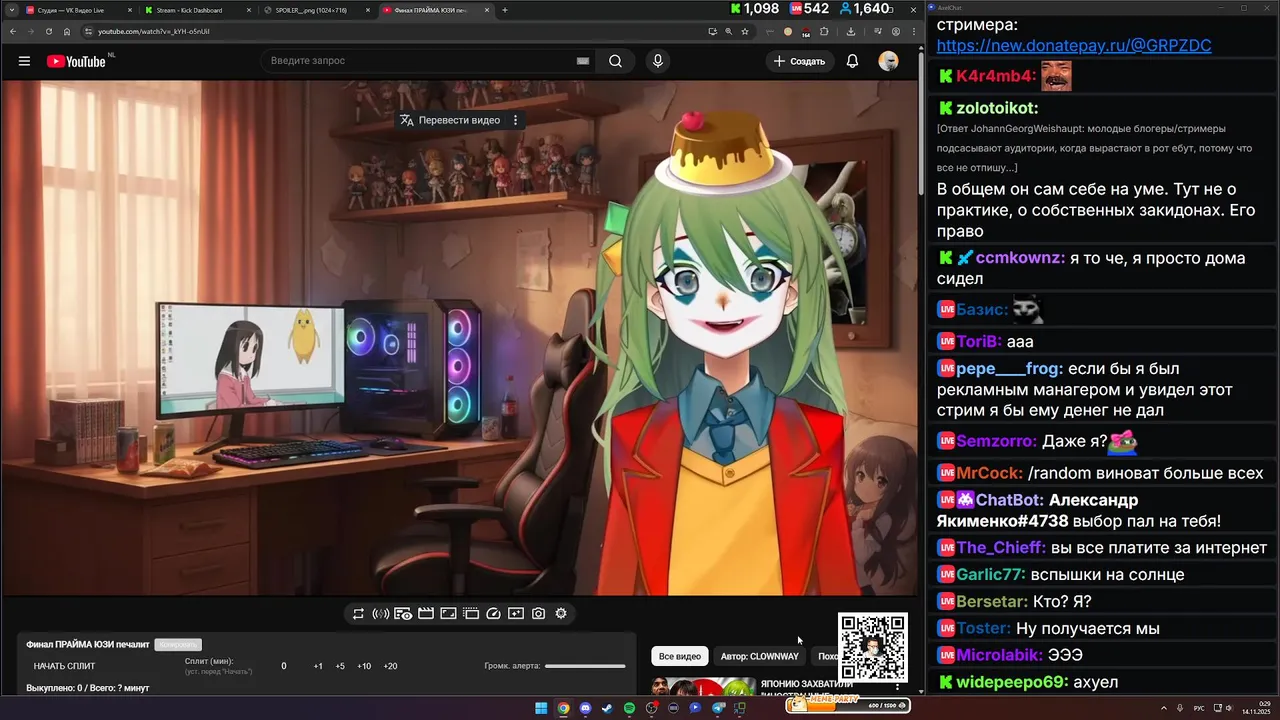Add +5 minutes to split
The width and height of the screenshot is (1280, 720).
point(340,666)
